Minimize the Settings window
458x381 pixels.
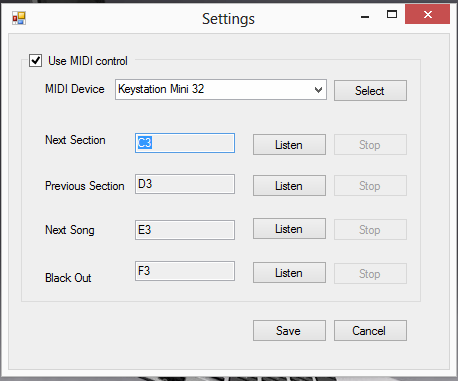tap(365, 15)
